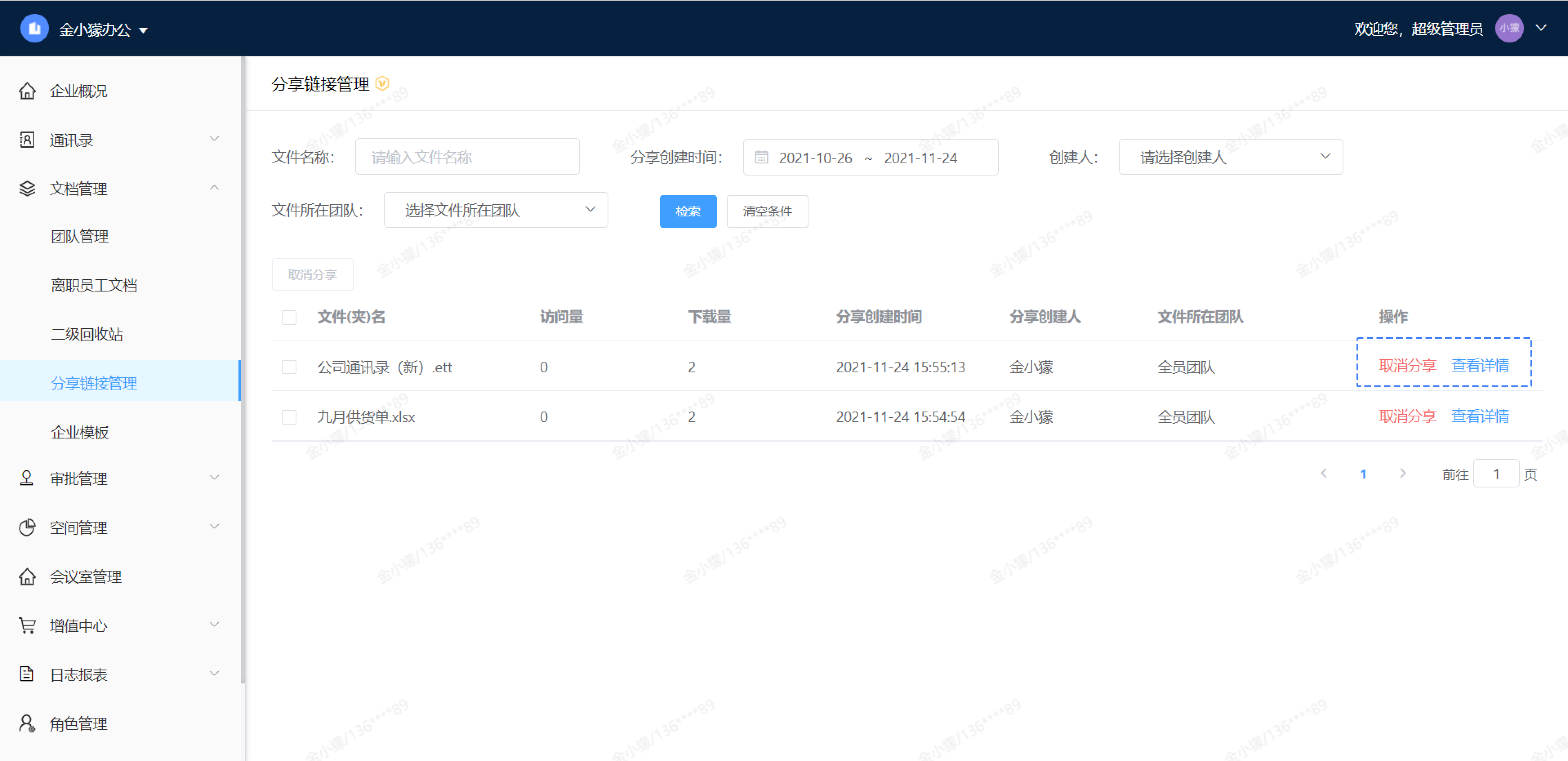
Task: Click the 下载量 column header
Action: pos(709,317)
